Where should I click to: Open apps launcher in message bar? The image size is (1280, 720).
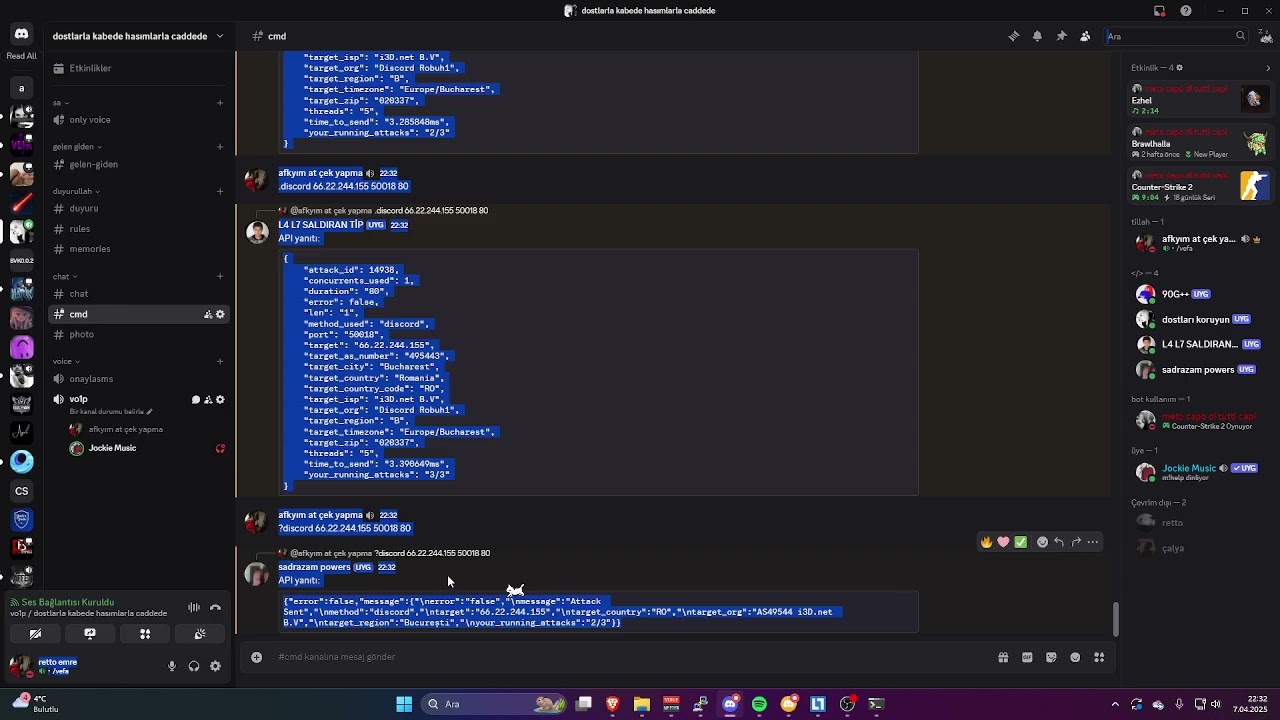(1099, 657)
